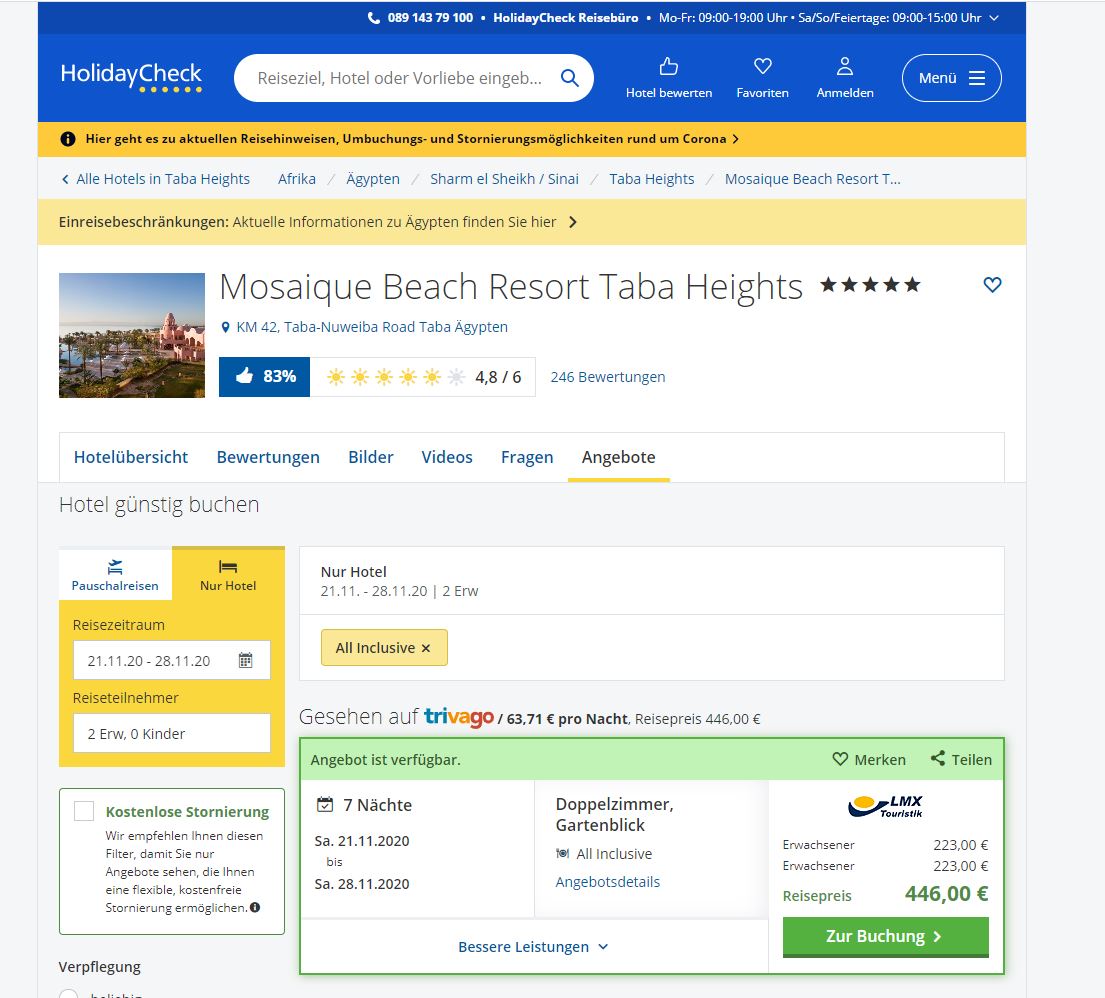Switch to Fragen tab
The image size is (1105, 998).
coord(527,457)
